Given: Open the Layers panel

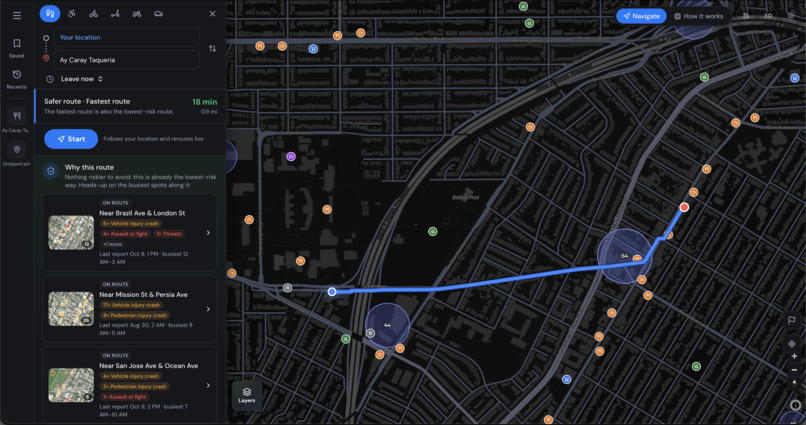Looking at the screenshot, I should 247,395.
